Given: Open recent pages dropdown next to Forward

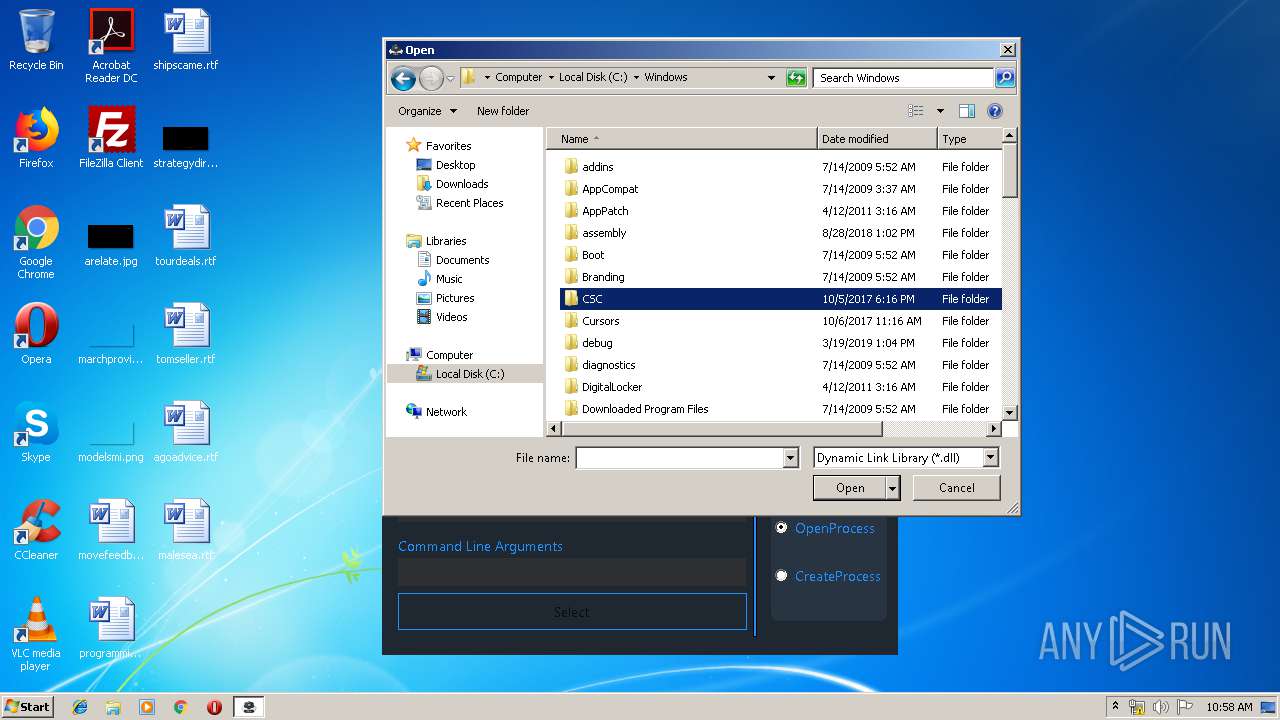Looking at the screenshot, I should (x=451, y=78).
